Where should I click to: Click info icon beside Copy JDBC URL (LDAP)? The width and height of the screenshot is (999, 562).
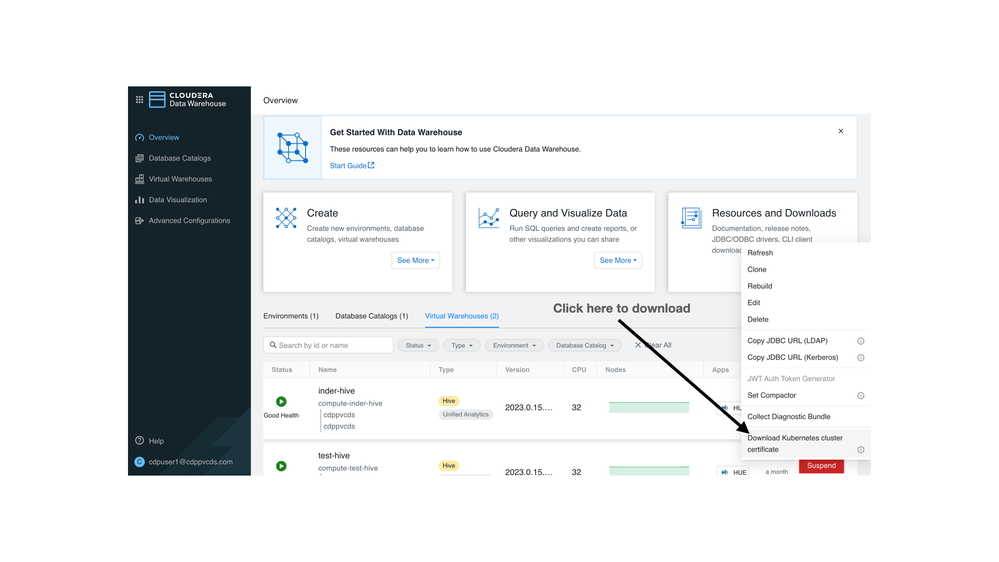coord(861,341)
